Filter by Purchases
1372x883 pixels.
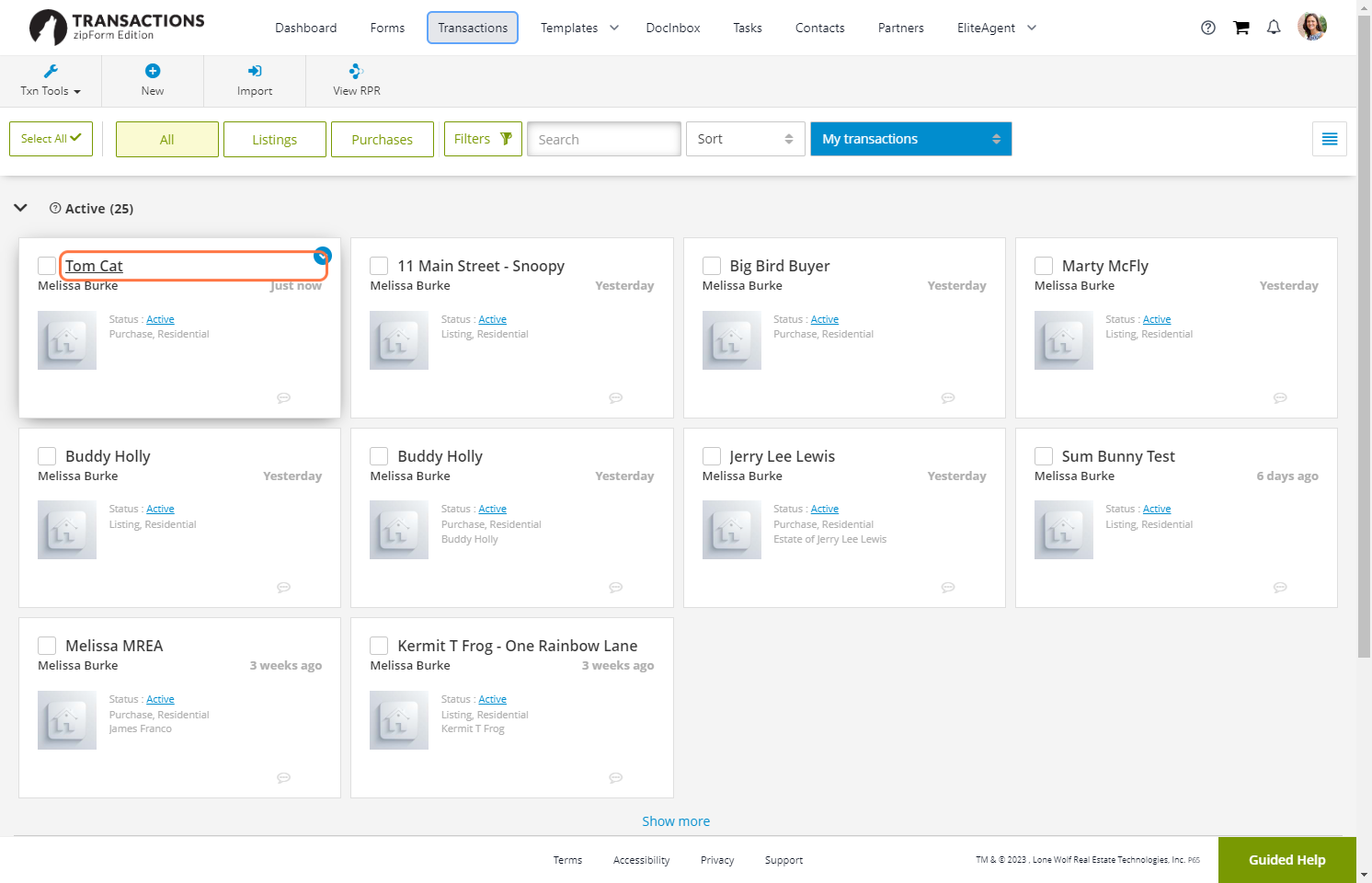383,140
